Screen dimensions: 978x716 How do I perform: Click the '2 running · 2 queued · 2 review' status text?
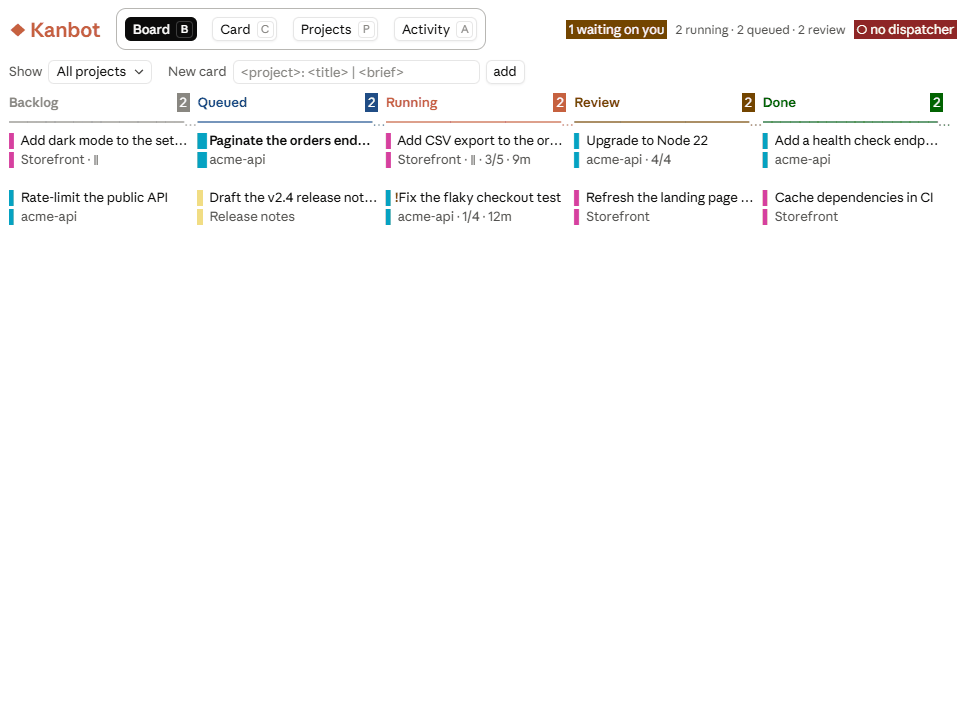click(760, 30)
